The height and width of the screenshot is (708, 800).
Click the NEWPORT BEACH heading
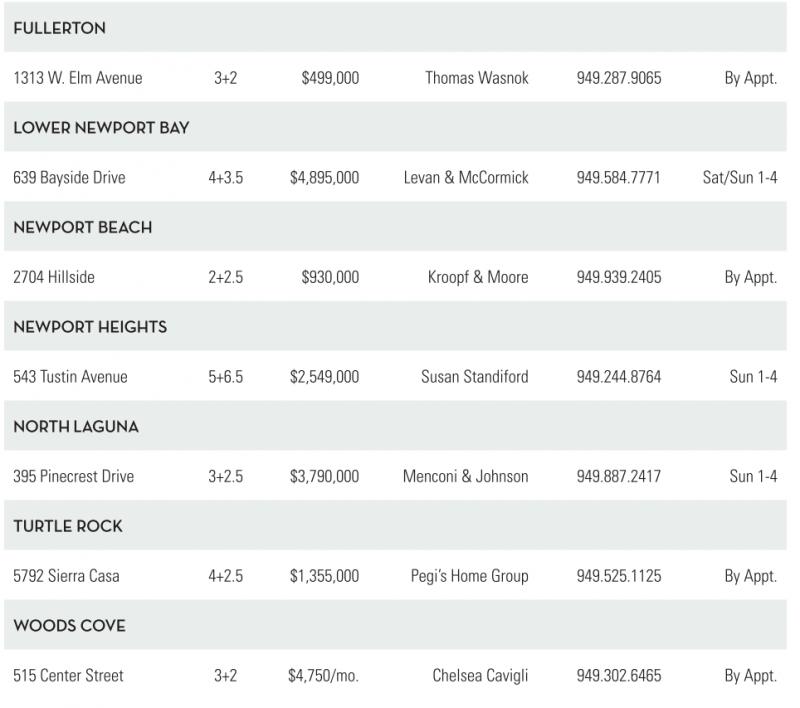[x=82, y=227]
